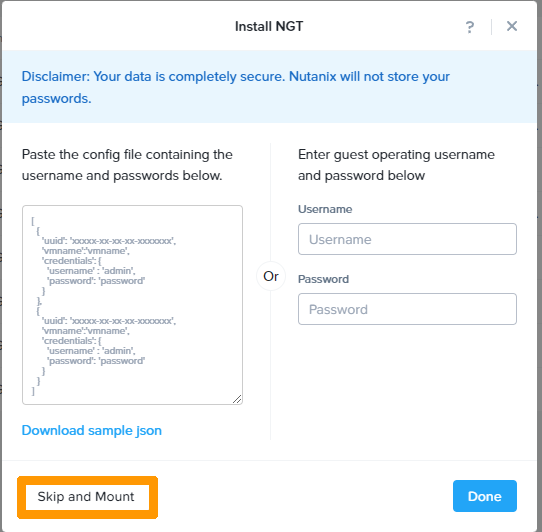Click the Install NGT dialog title
Image resolution: width=542 pixels, height=532 pixels.
point(269,27)
